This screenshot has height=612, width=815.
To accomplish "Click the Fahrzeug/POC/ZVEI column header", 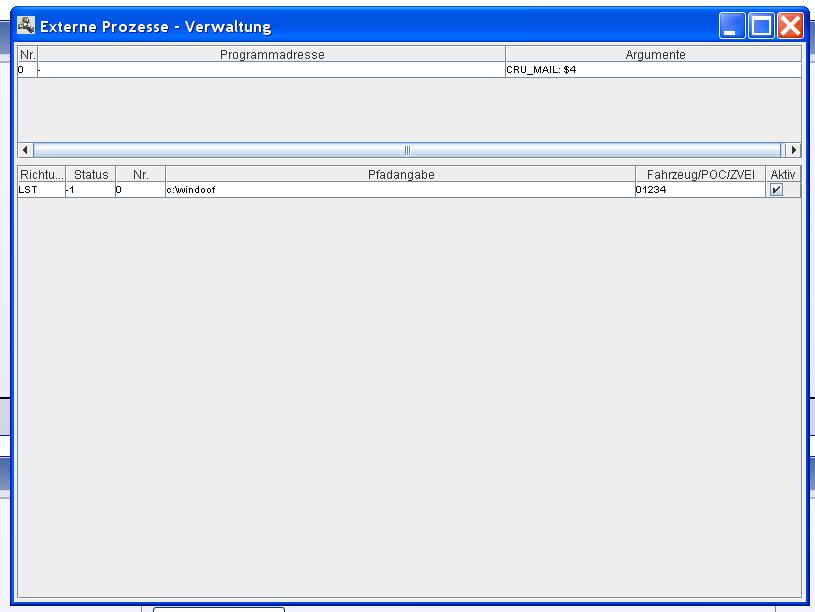I will click(700, 175).
